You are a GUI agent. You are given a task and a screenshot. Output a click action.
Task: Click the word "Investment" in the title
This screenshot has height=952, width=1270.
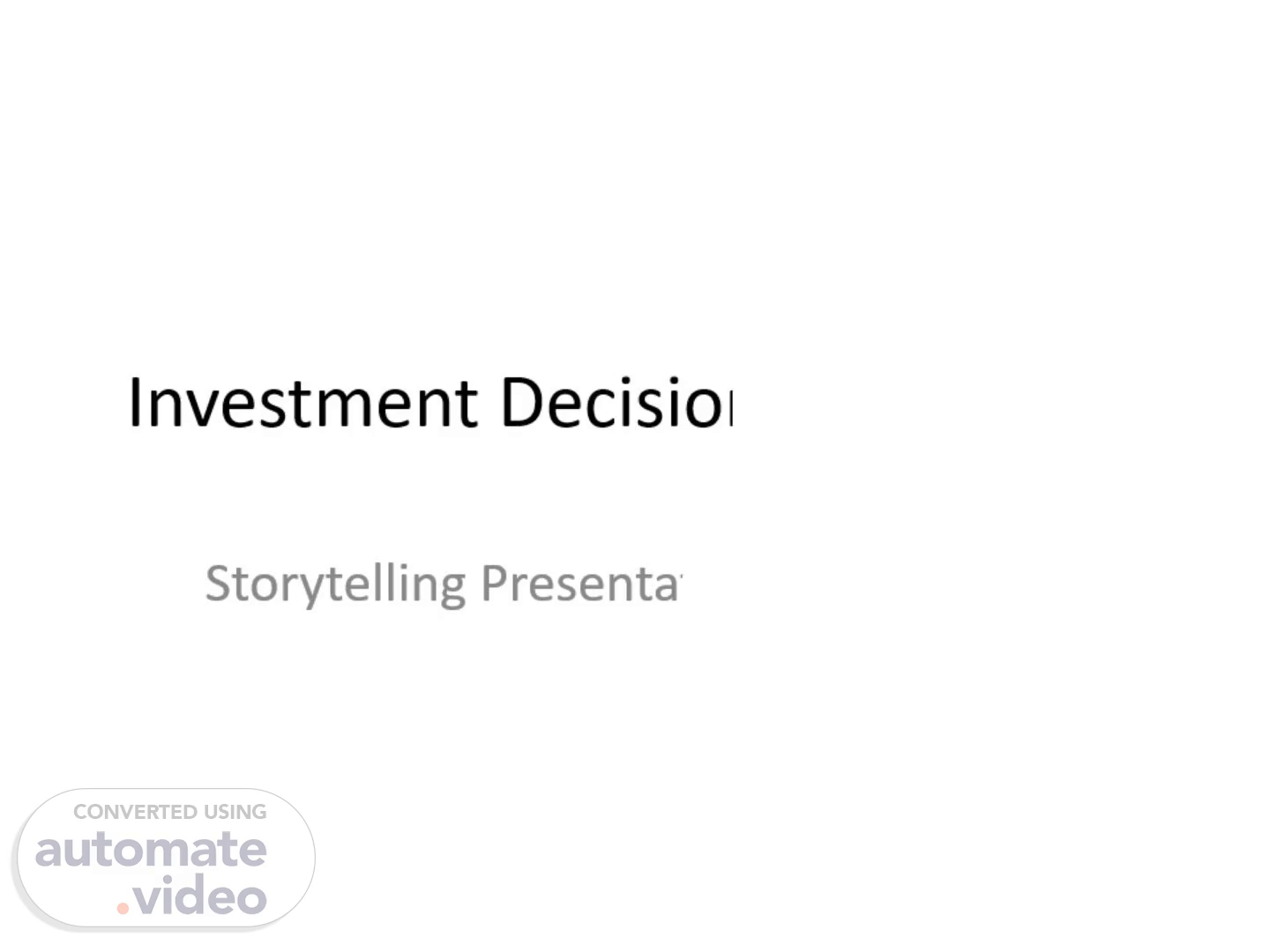pos(303,403)
